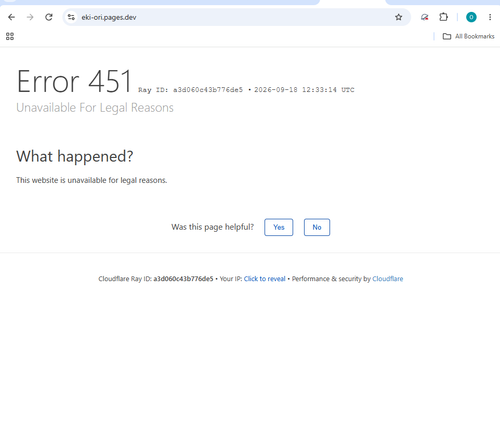This screenshot has height=437, width=500.
Task: Reload the current page
Action: tap(49, 17)
